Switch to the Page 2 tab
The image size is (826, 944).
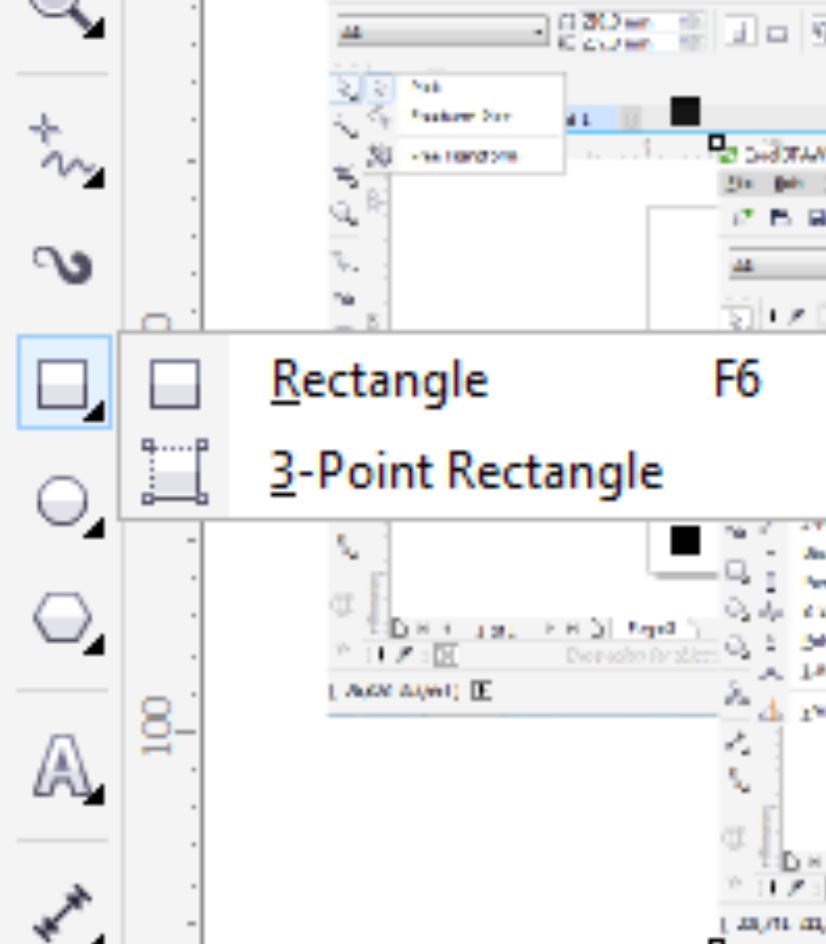pyautogui.click(x=648, y=627)
